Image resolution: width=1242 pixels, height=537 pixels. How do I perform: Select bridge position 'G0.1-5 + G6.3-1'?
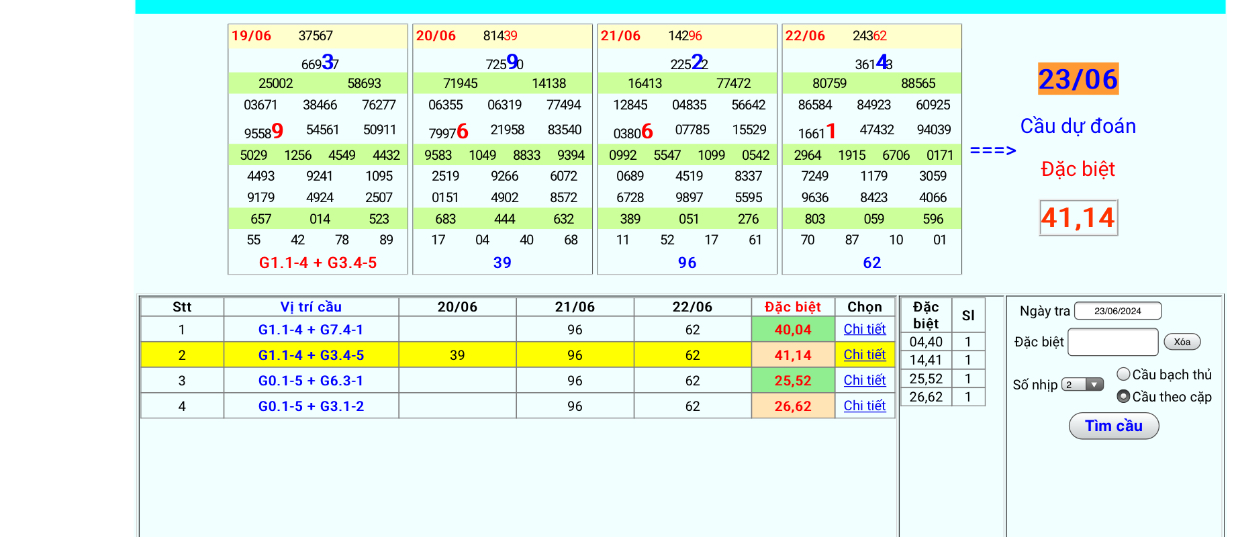[311, 381]
